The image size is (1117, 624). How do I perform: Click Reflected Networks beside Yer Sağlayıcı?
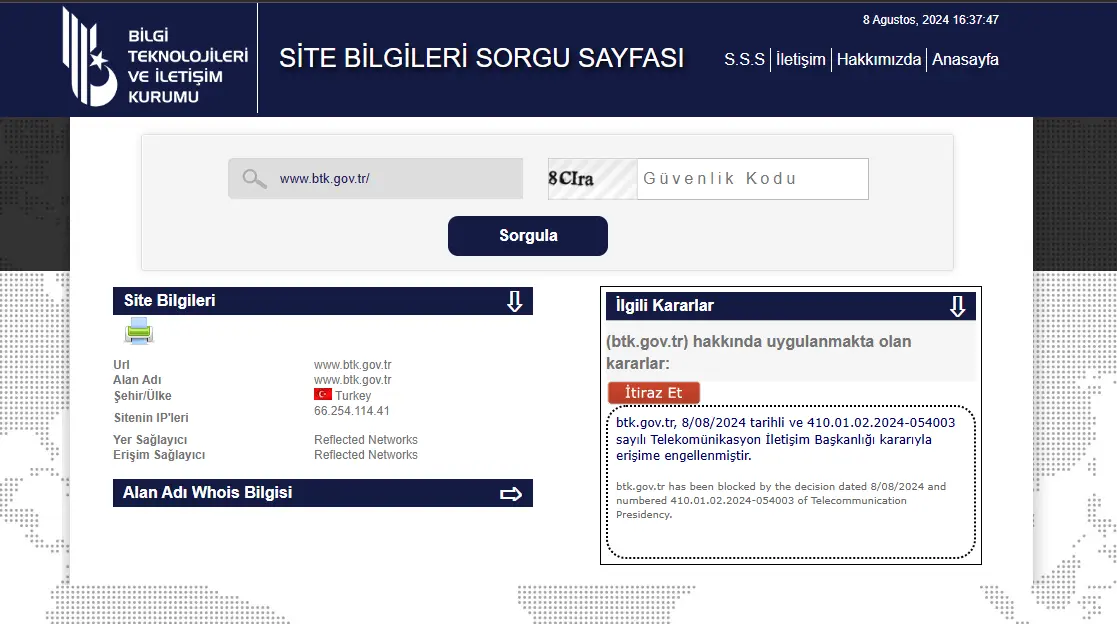[x=365, y=440]
